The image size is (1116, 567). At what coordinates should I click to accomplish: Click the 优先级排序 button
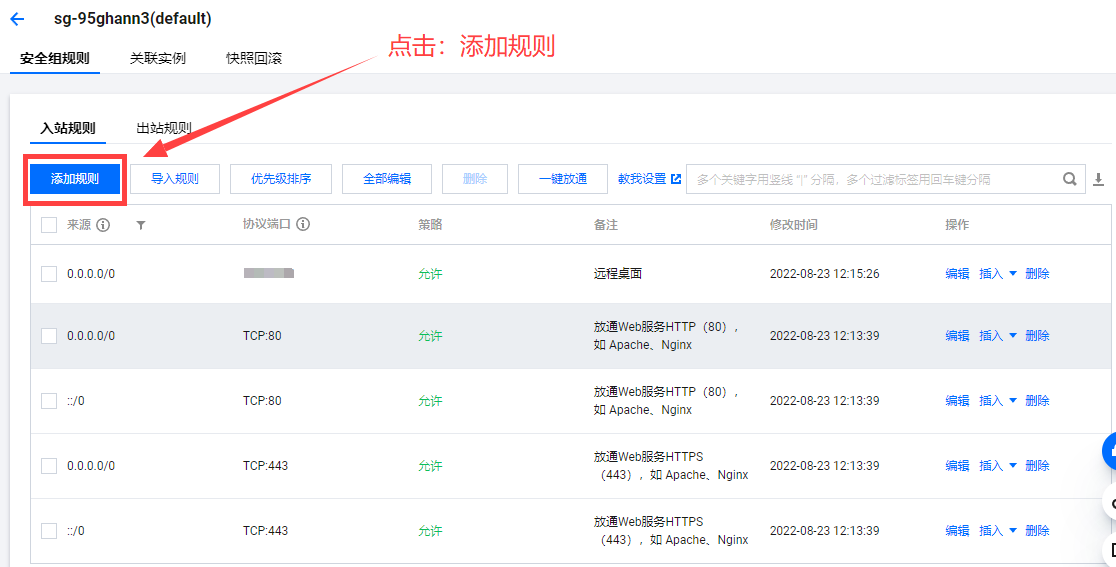point(280,179)
